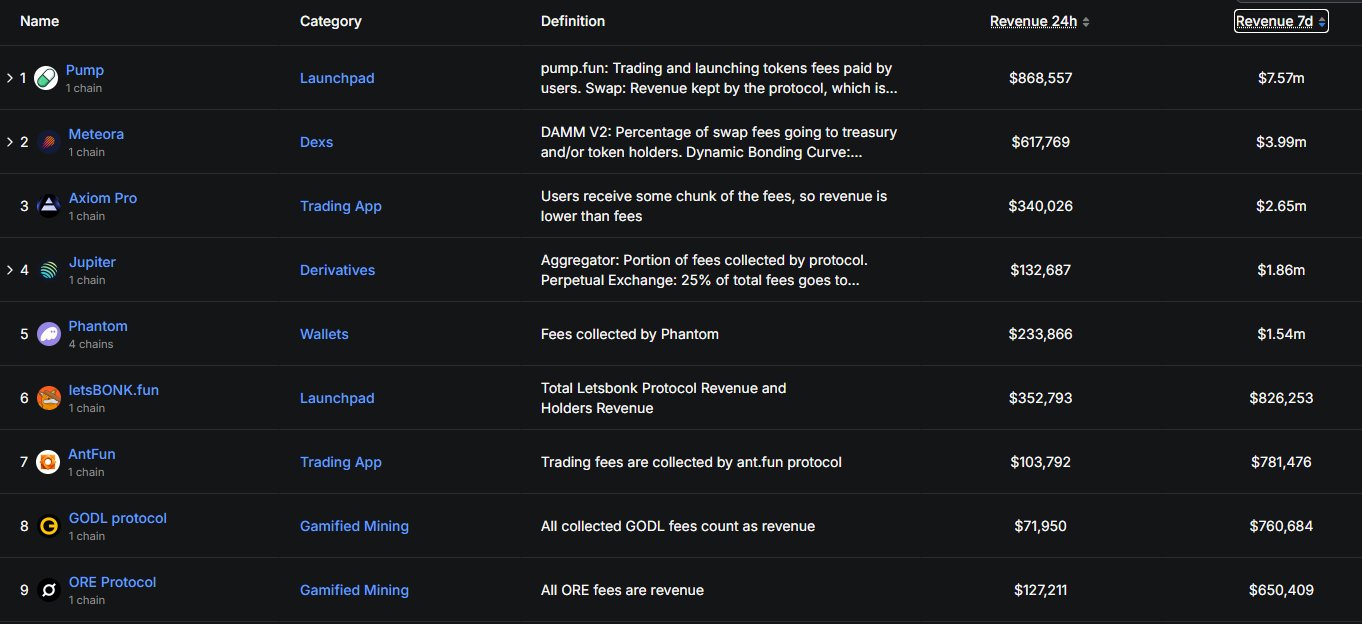Viewport: 1362px width, 624px height.
Task: Open the Launchpad category link for Pump
Action: coord(337,78)
